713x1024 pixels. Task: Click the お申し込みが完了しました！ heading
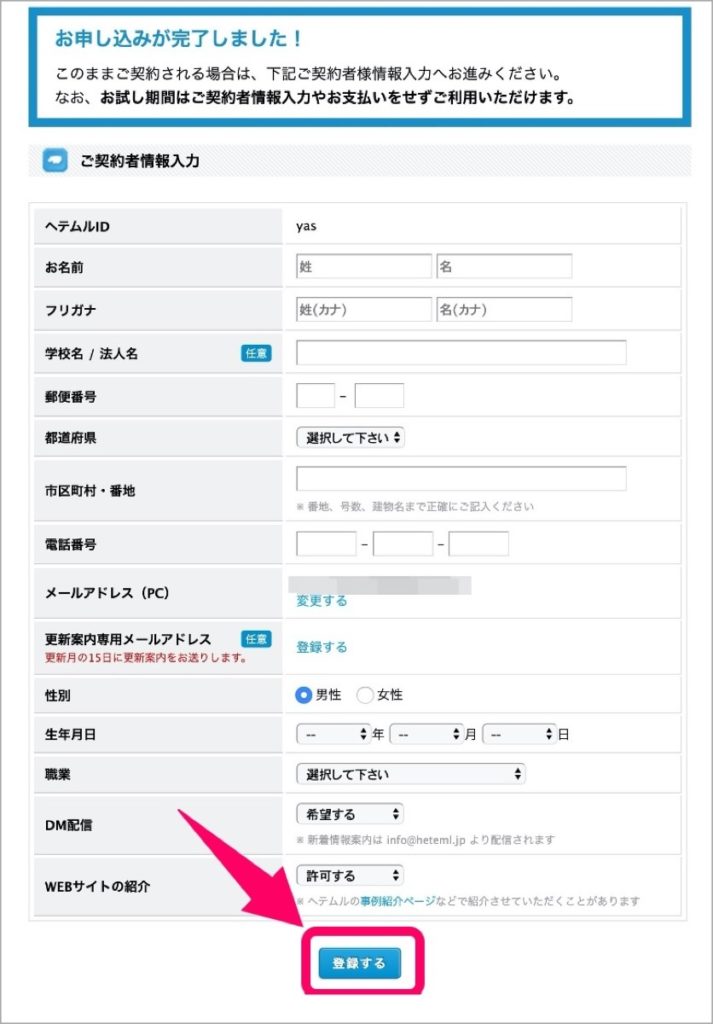pyautogui.click(x=180, y=39)
